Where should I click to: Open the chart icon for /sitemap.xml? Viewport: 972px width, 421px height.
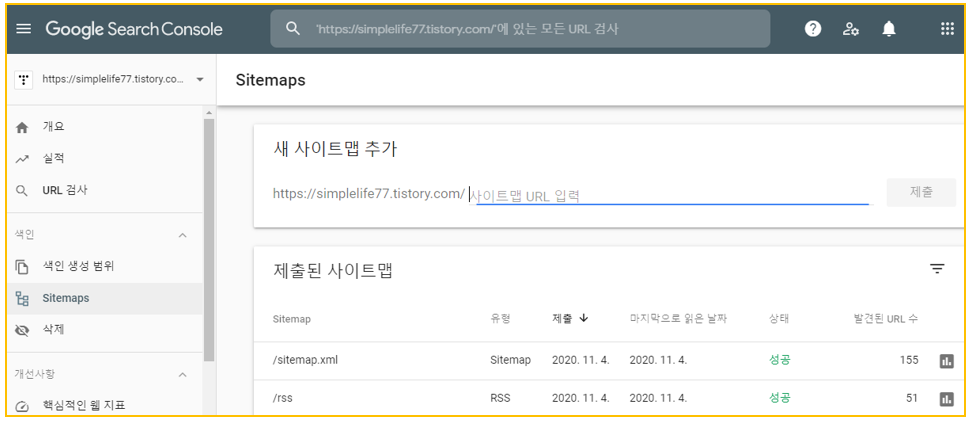[x=947, y=361]
